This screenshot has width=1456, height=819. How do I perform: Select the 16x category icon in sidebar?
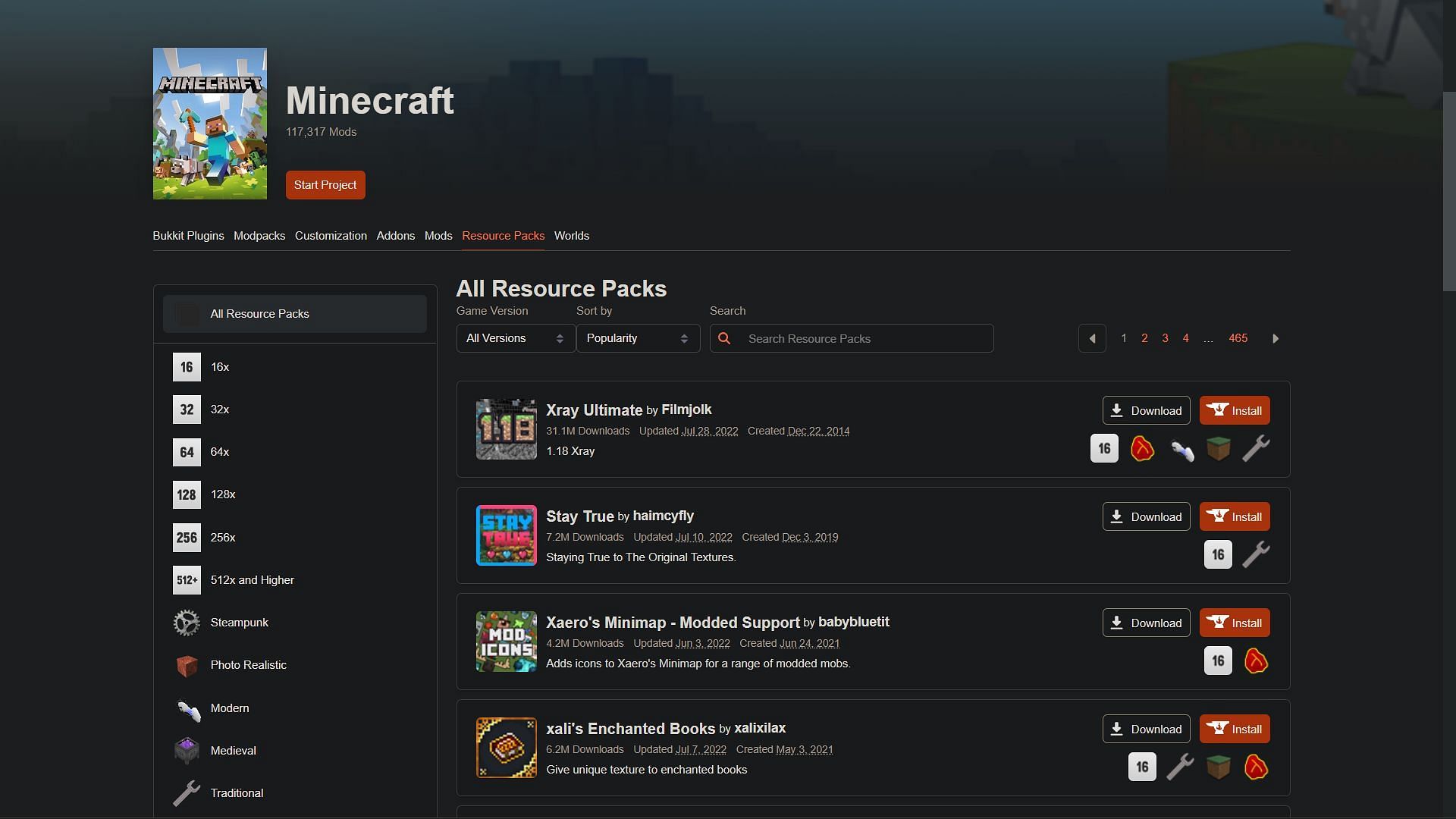click(187, 367)
